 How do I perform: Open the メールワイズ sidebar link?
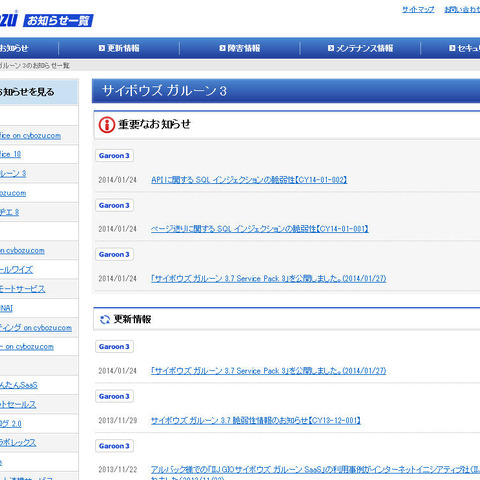16,270
